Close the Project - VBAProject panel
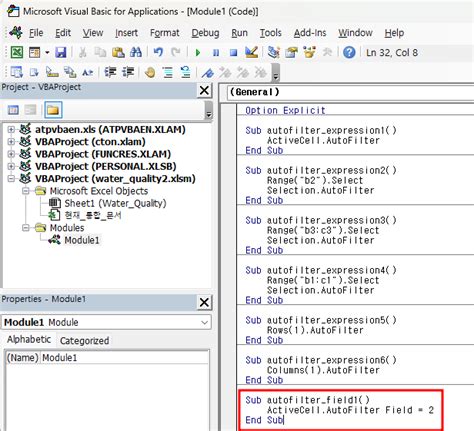Viewport: 474px width, 431px height. click(204, 90)
